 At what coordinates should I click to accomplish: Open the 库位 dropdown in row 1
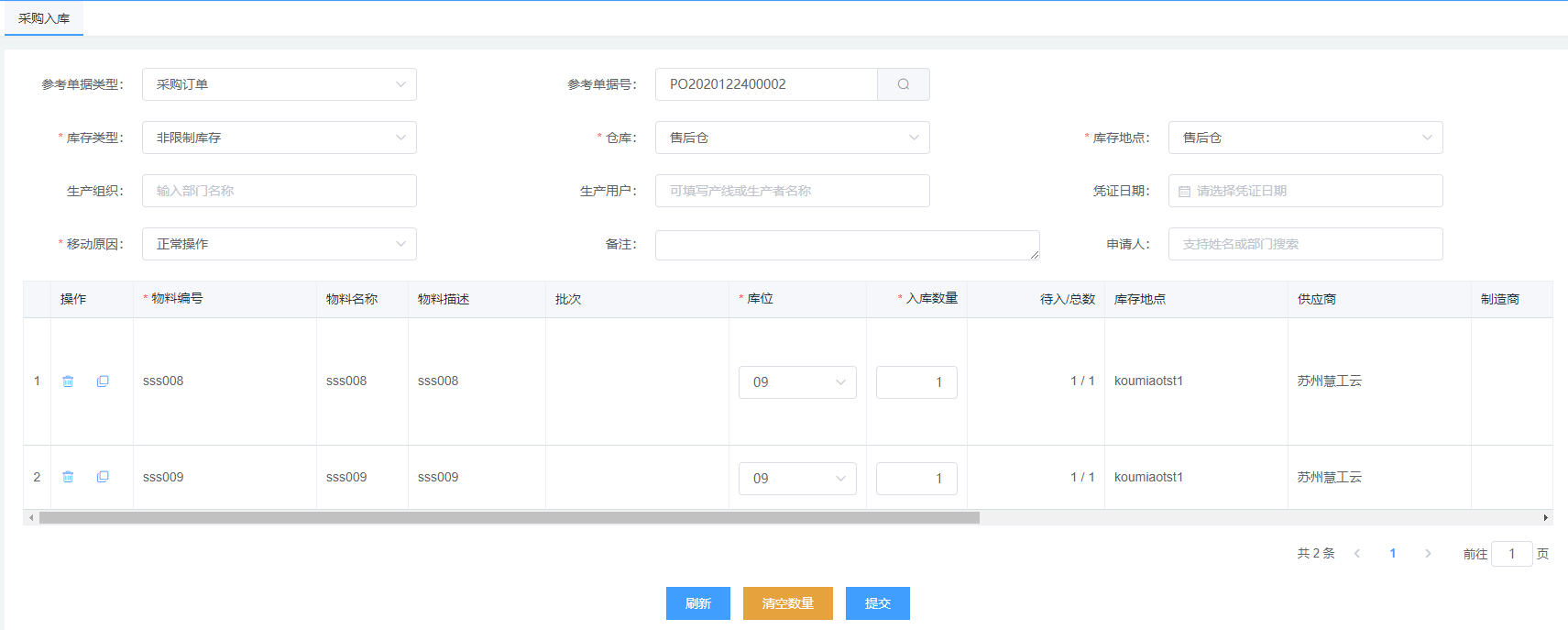pyautogui.click(x=797, y=382)
